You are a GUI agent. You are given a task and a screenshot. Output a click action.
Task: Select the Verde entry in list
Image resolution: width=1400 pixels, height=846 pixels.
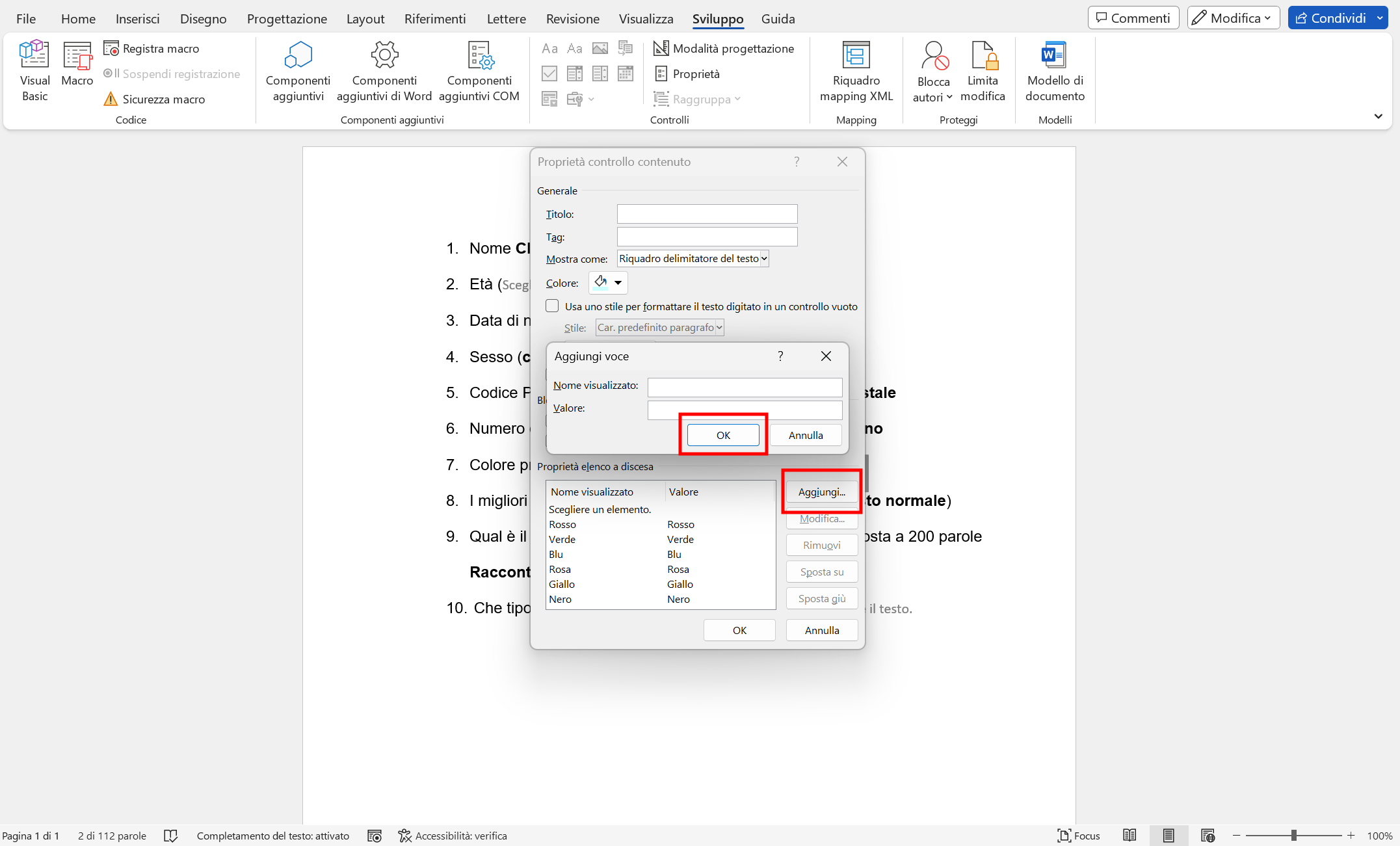562,539
